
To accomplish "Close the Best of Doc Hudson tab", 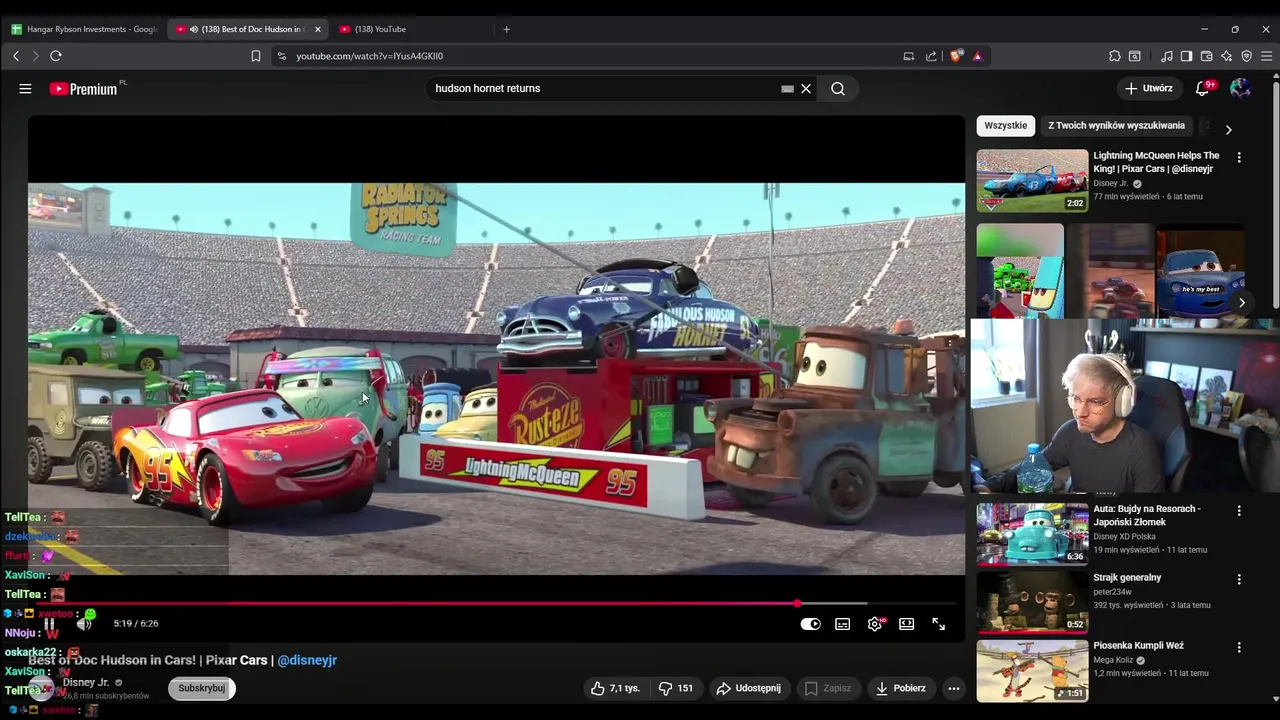I will coord(318,29).
